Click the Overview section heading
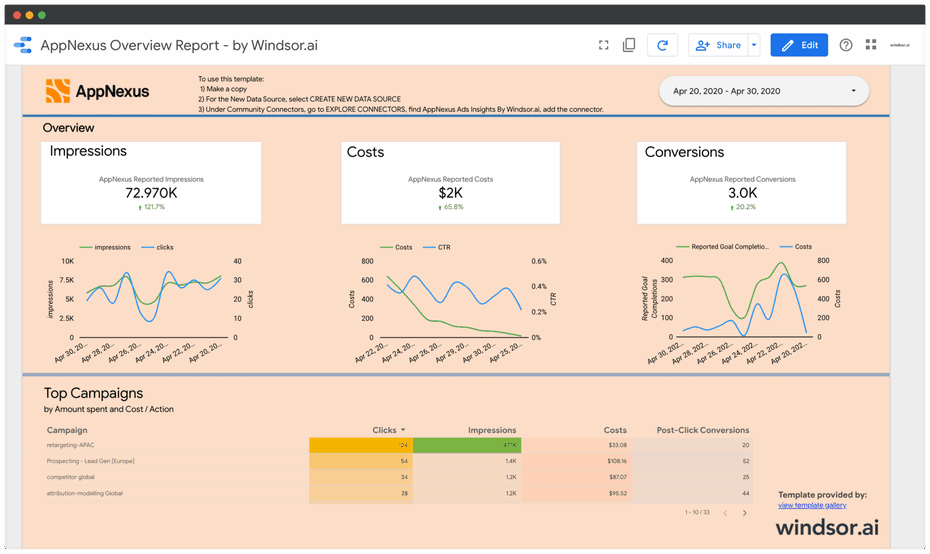The width and height of the screenshot is (930, 554). coord(68,128)
